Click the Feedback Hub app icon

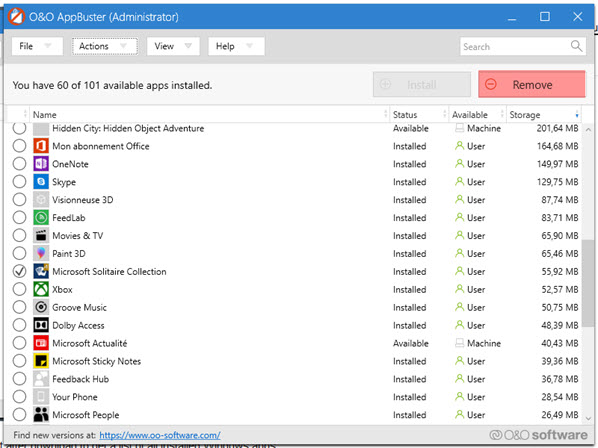pos(41,379)
